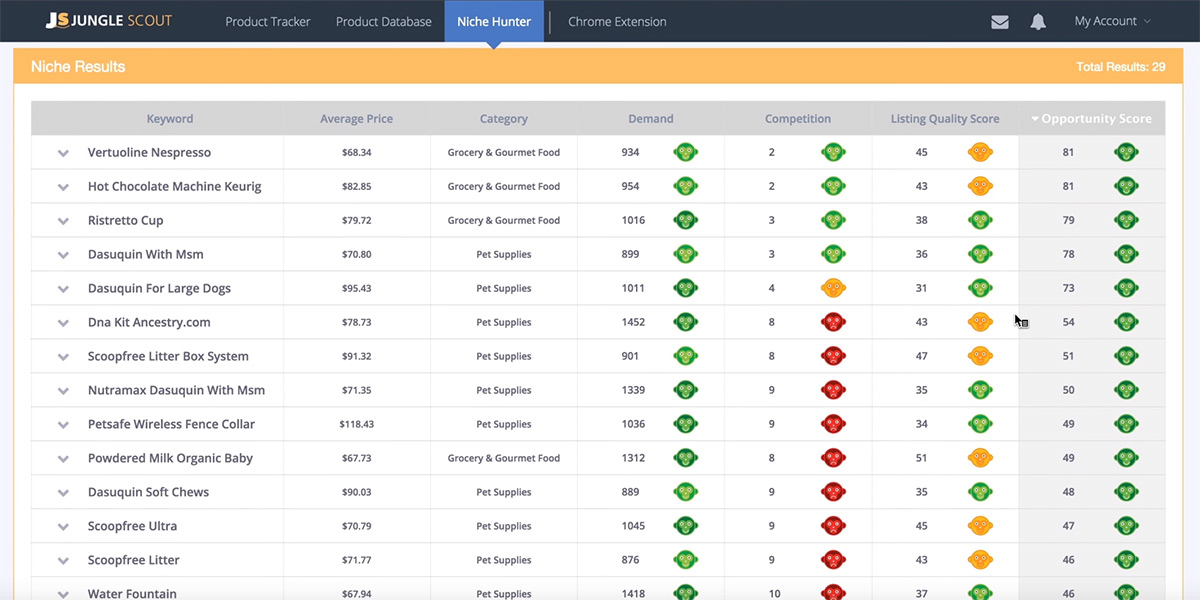This screenshot has width=1200, height=600.
Task: Expand the Scoopfree Litter Box System row
Action: pos(63,357)
